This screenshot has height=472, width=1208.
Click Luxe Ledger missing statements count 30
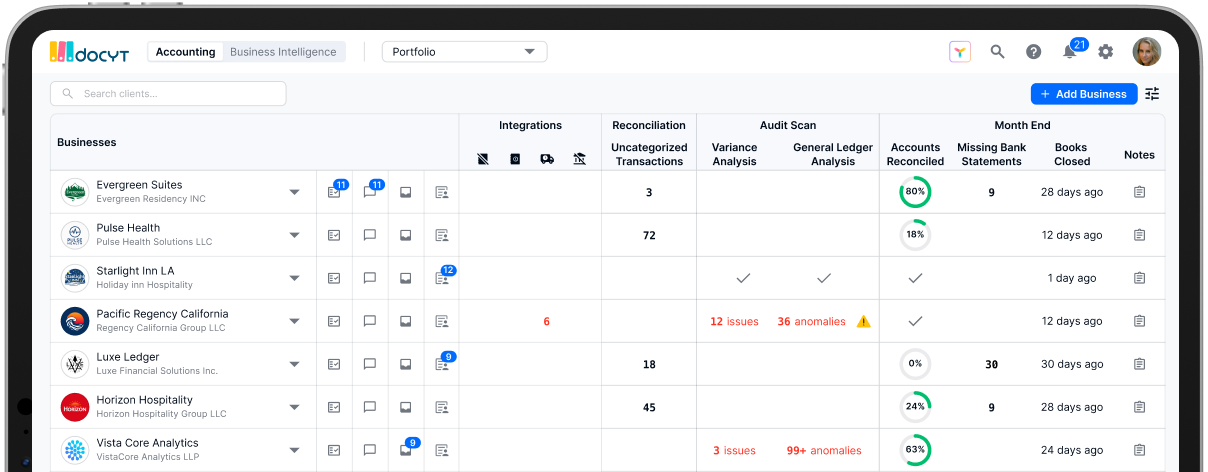991,364
